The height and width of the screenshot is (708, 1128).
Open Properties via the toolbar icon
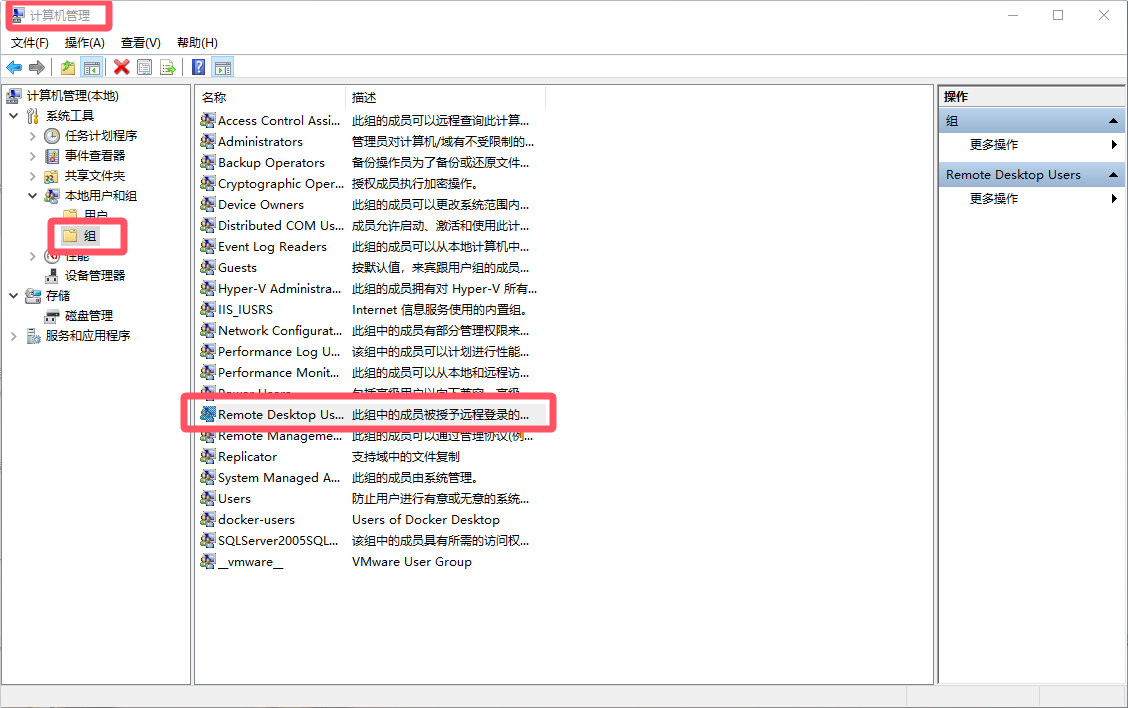click(x=145, y=68)
